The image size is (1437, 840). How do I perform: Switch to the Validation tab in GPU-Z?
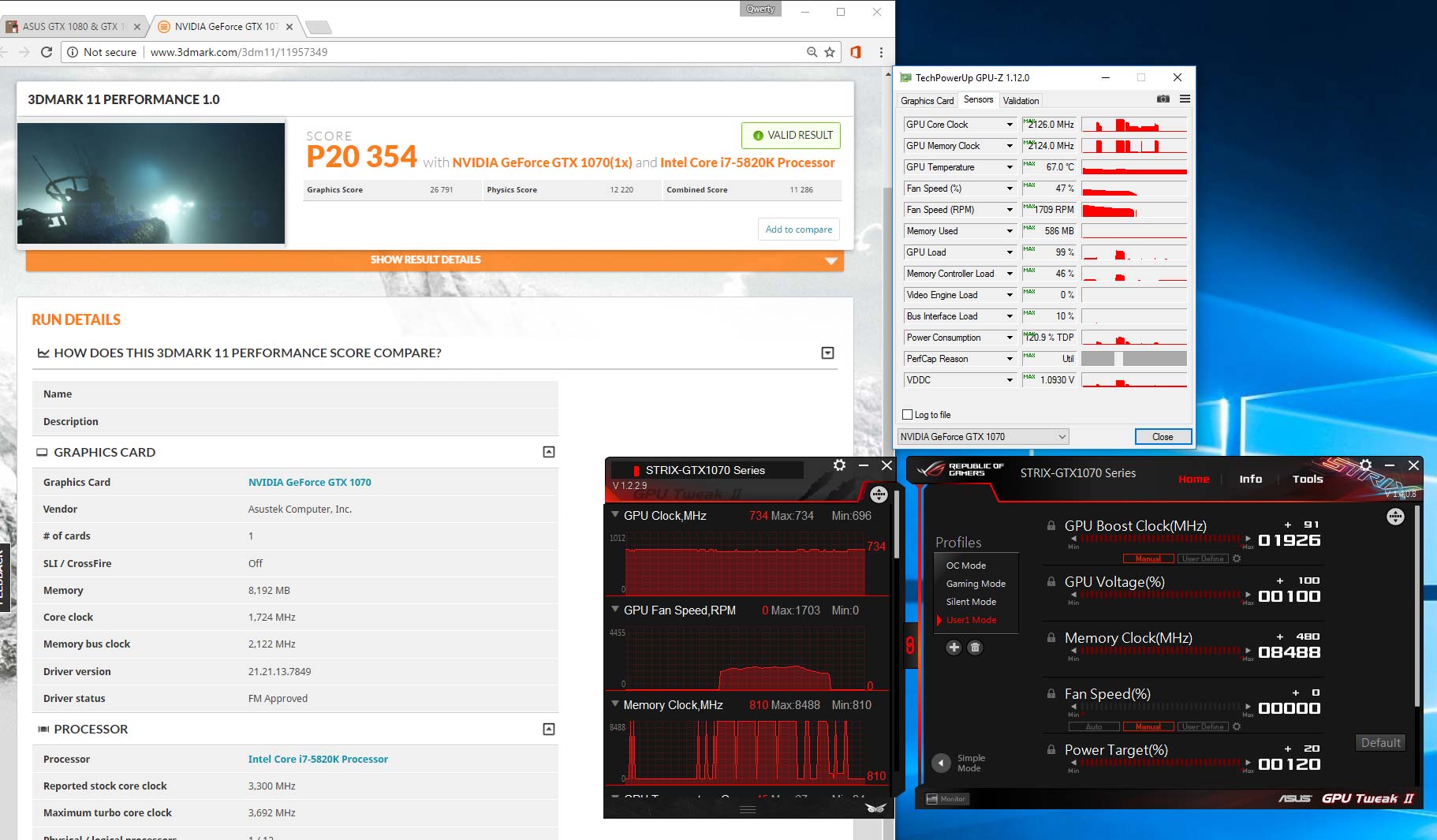[1021, 100]
